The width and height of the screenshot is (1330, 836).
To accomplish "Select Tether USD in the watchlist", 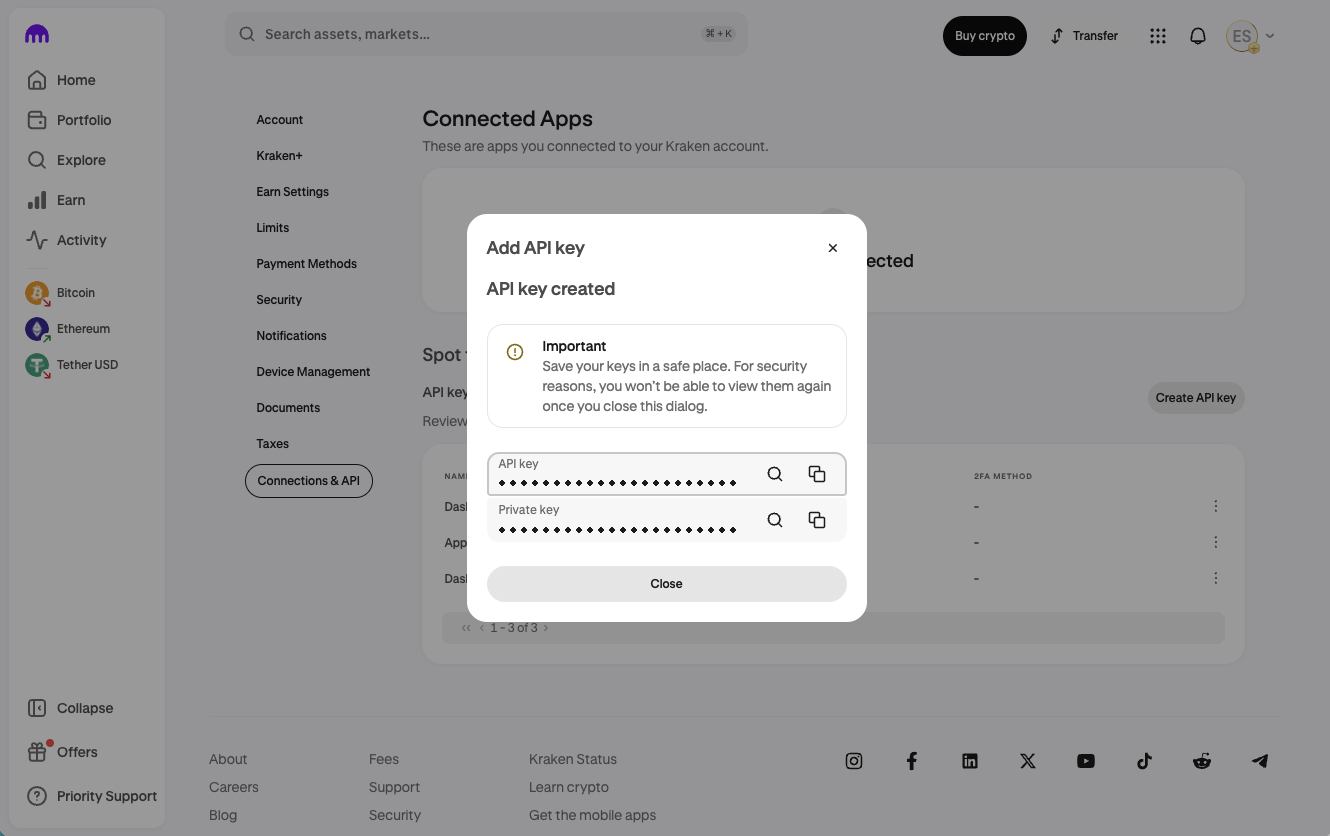I will (72, 365).
